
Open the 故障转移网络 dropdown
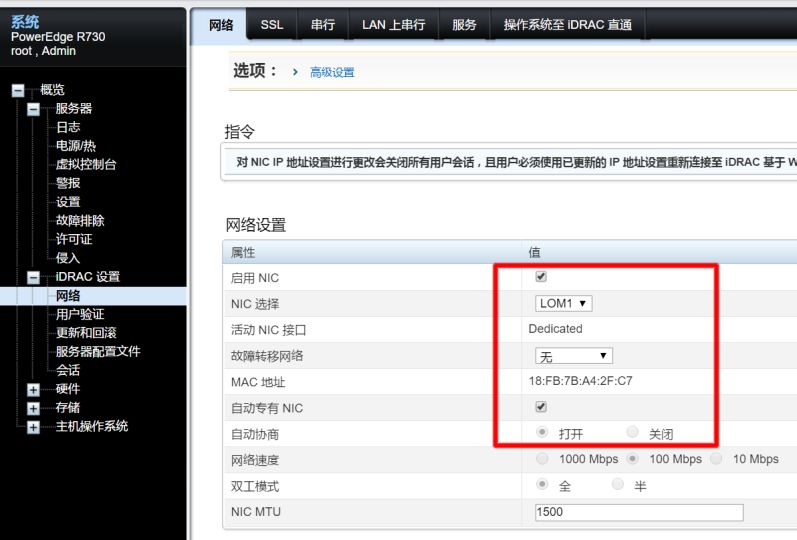573,355
